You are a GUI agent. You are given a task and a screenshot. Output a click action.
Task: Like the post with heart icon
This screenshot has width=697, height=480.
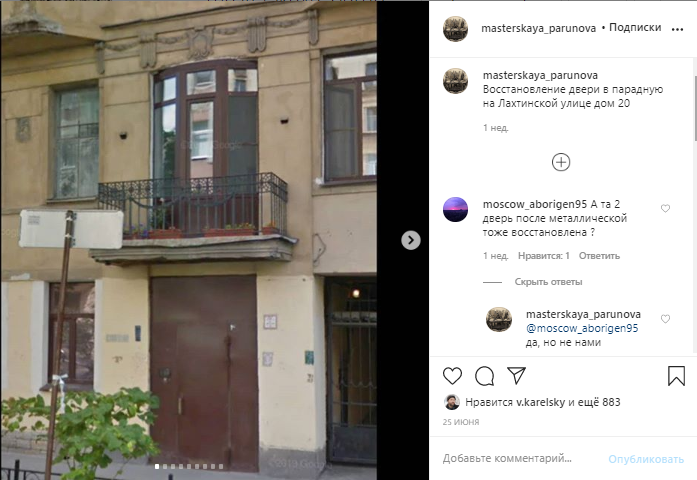453,376
